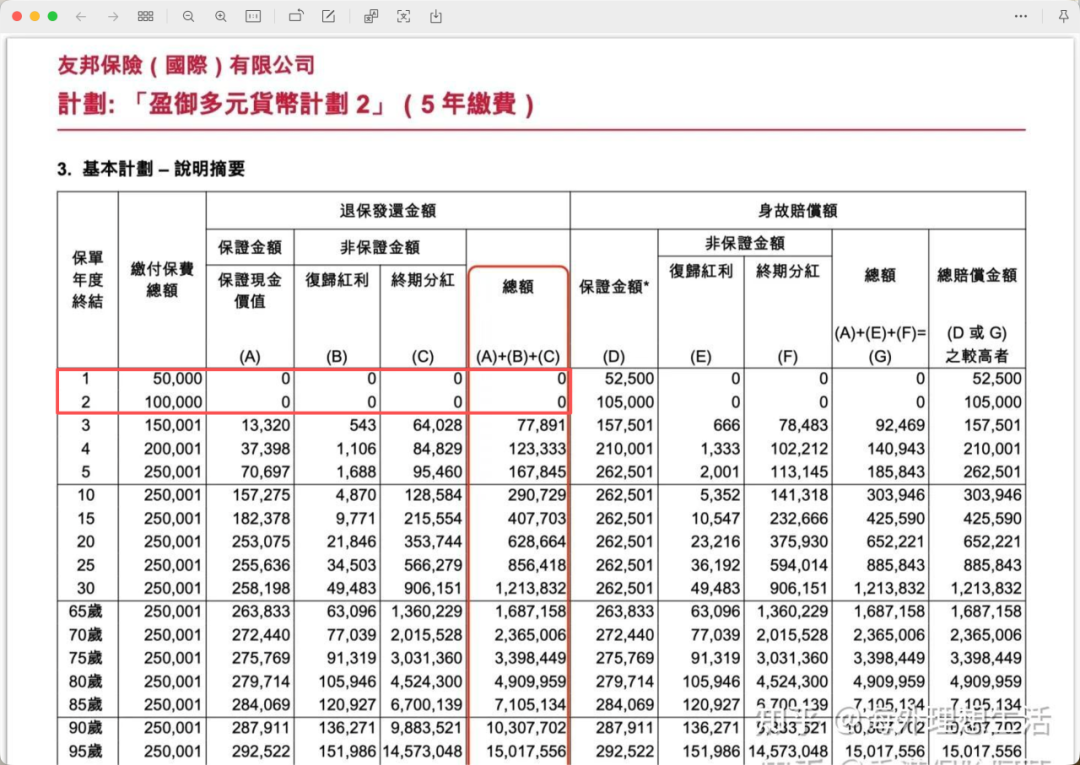
Task: Click the 保證現金價值 column header
Action: click(250, 290)
